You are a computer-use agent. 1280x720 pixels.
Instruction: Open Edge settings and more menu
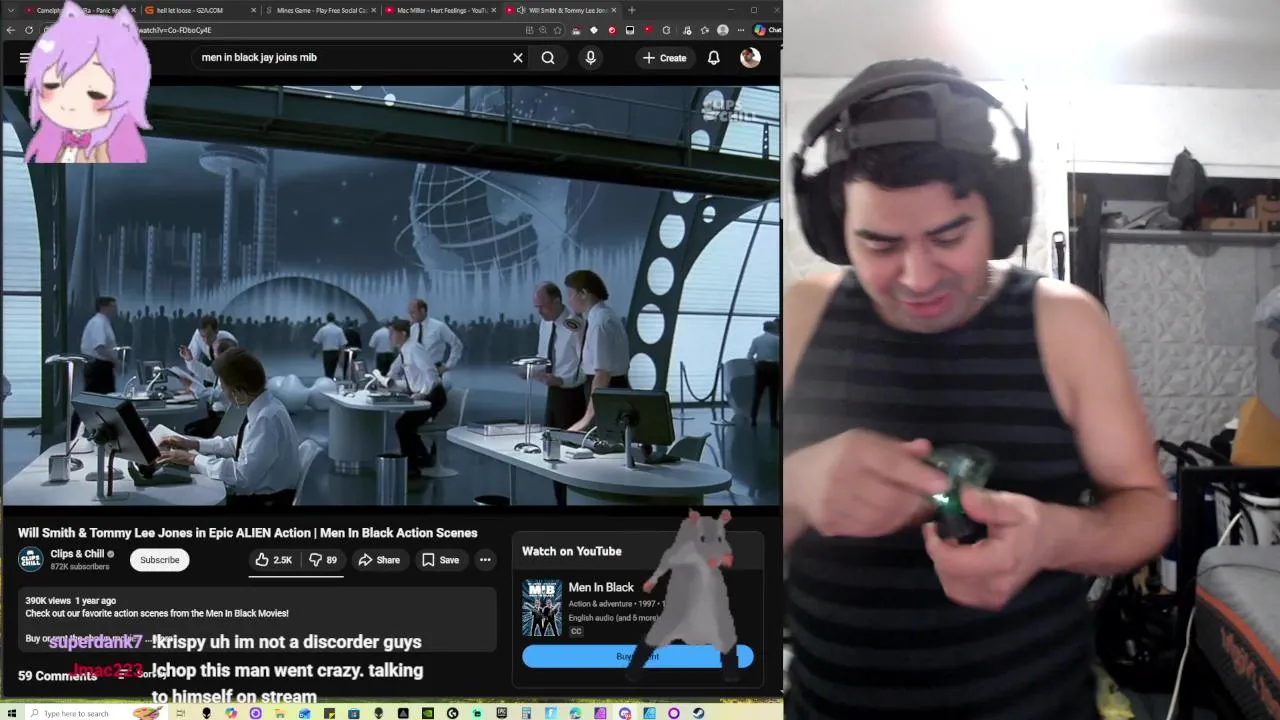pos(740,30)
